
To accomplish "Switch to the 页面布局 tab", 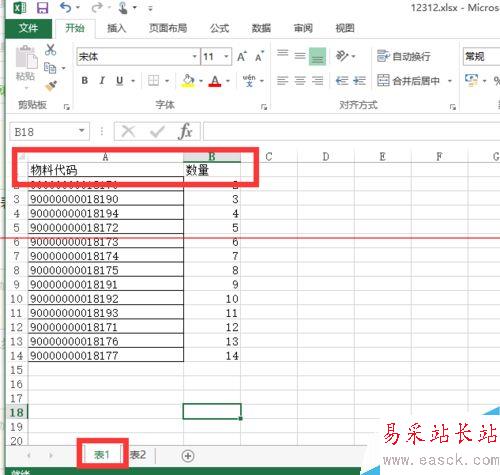I will coord(168,28).
